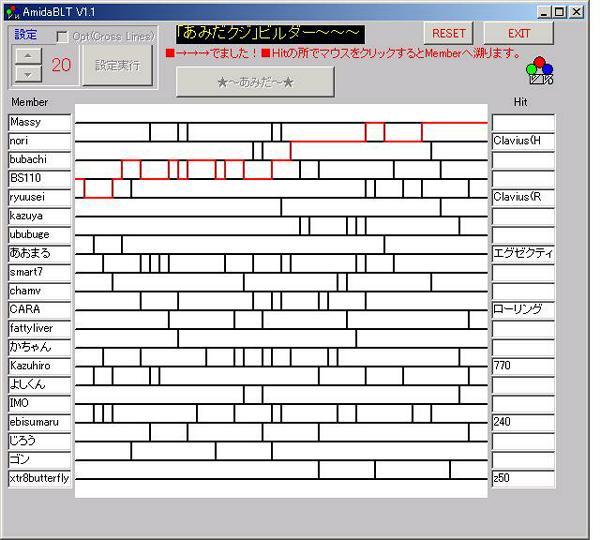Toggle the Opt(Cross Lines) checkbox
600x540 pixels.
pos(62,37)
